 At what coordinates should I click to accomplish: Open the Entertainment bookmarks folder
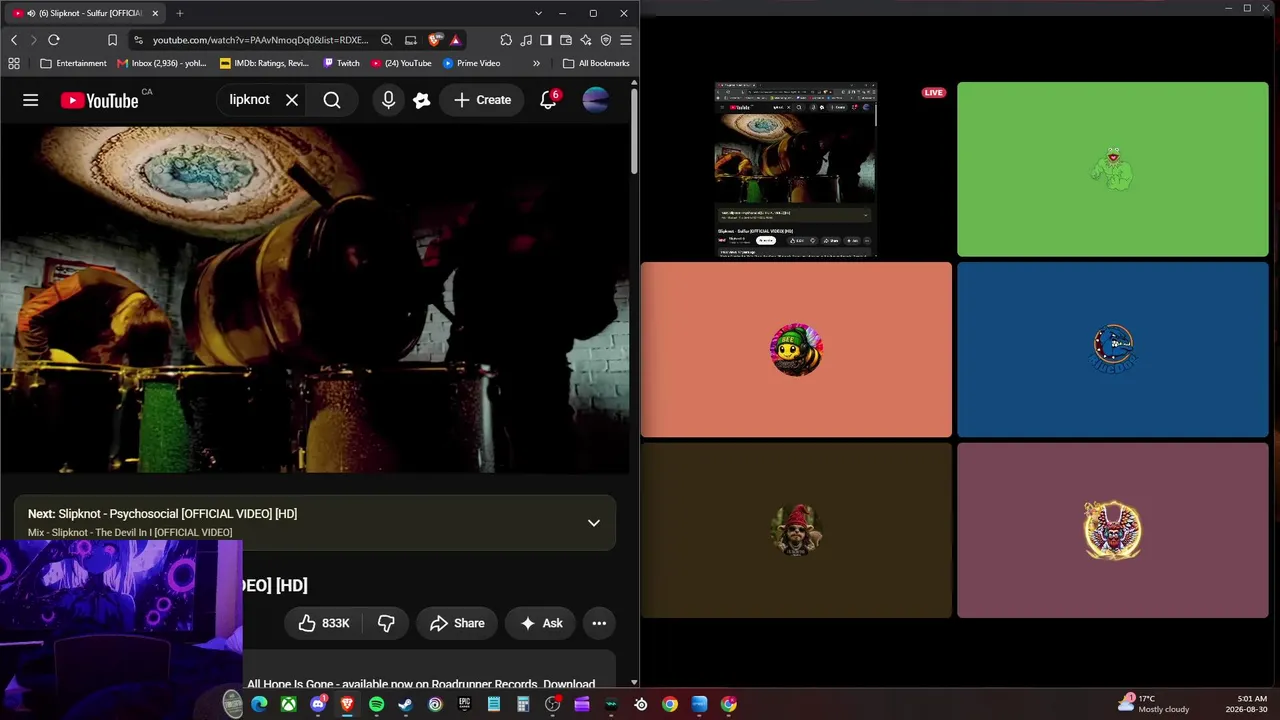[73, 63]
